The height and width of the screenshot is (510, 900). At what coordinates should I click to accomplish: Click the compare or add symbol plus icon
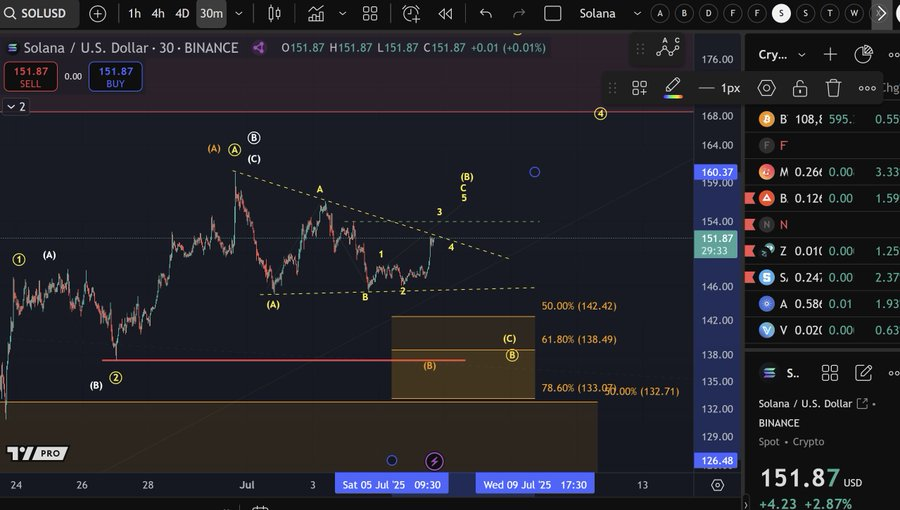(98, 13)
